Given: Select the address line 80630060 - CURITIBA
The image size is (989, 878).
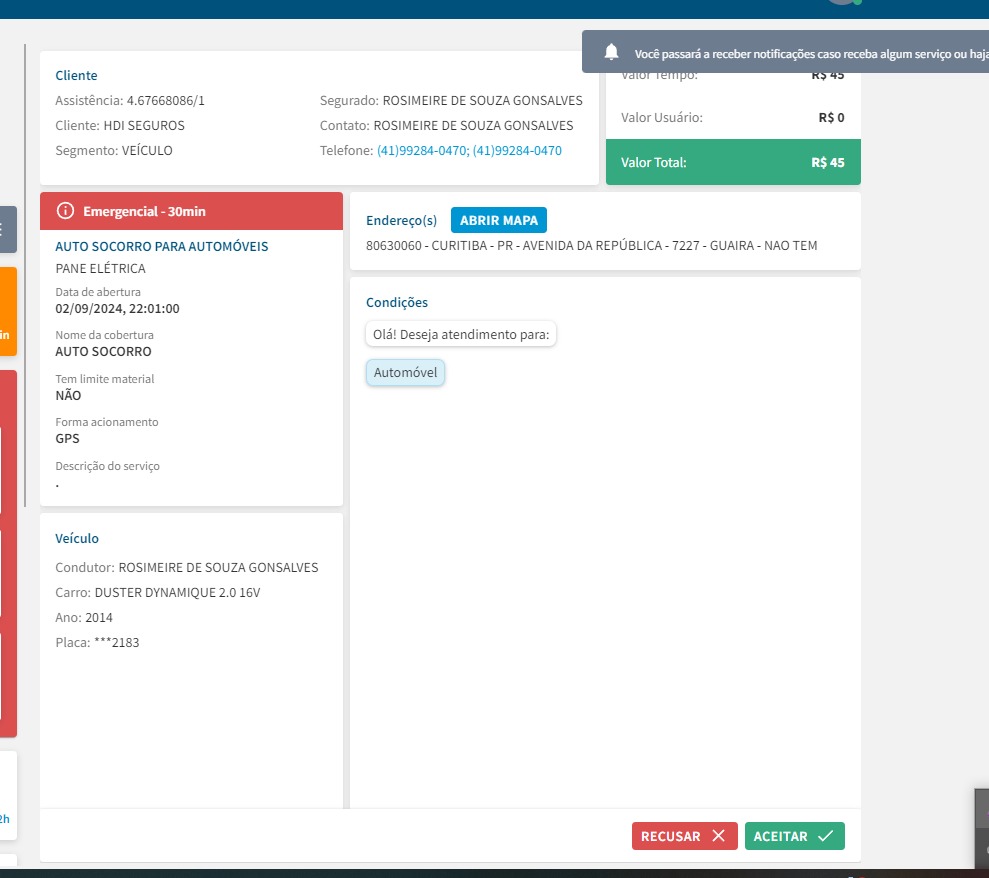Looking at the screenshot, I should [x=591, y=245].
